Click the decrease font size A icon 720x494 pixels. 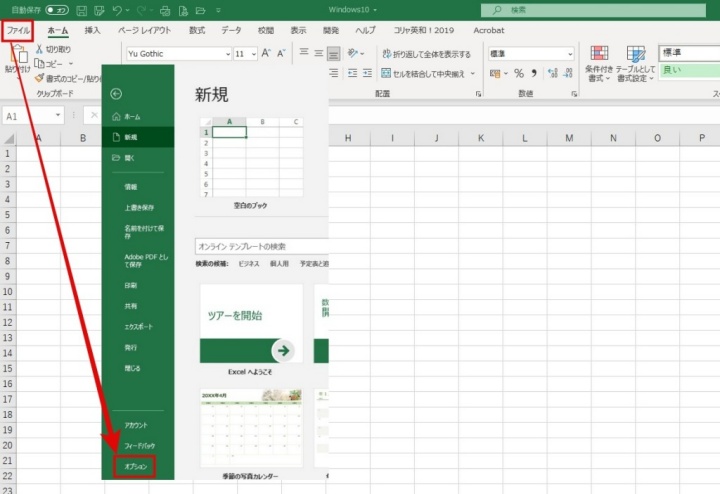click(x=281, y=54)
